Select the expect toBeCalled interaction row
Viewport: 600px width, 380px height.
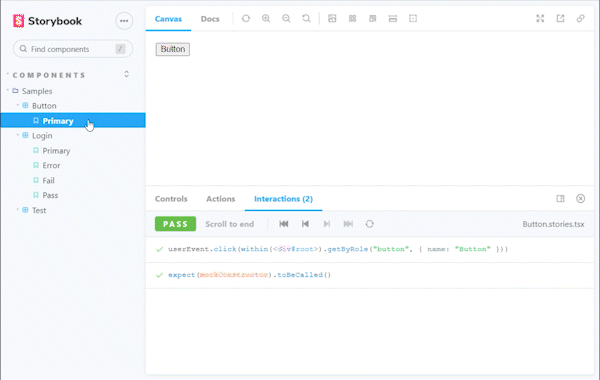coord(370,275)
